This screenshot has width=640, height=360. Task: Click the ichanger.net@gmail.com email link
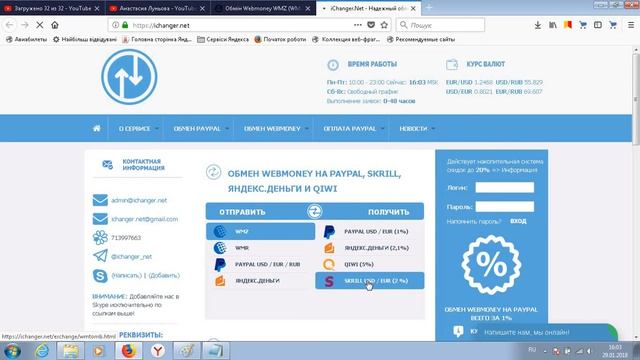pyautogui.click(x=144, y=219)
